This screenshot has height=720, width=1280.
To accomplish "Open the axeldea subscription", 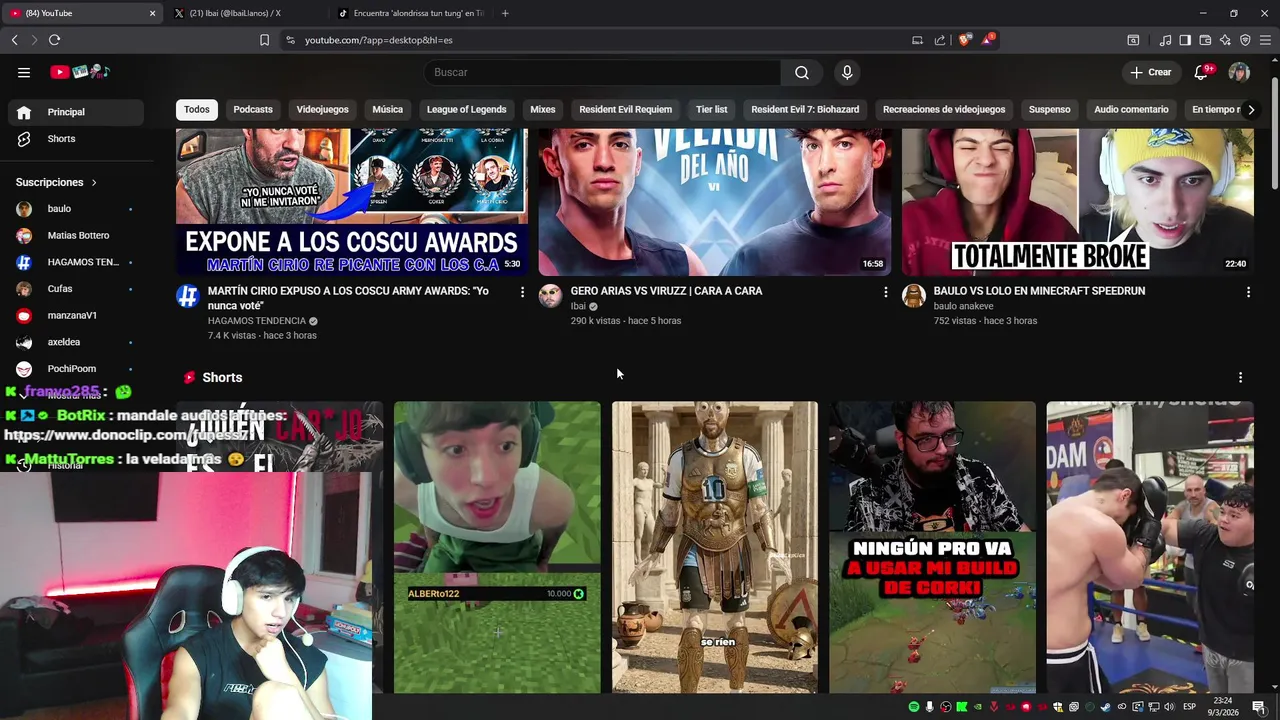I will click(x=76, y=342).
